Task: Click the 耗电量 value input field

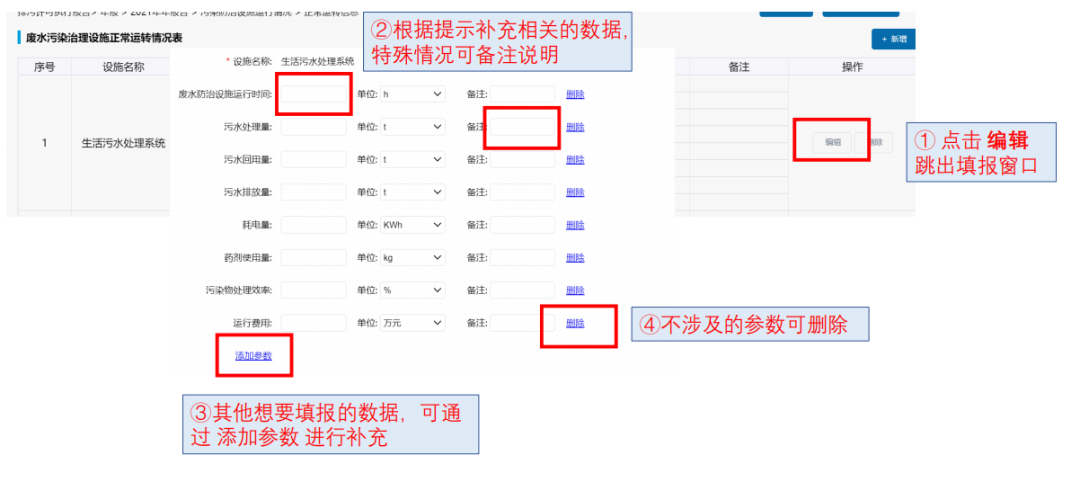Action: pyautogui.click(x=313, y=225)
